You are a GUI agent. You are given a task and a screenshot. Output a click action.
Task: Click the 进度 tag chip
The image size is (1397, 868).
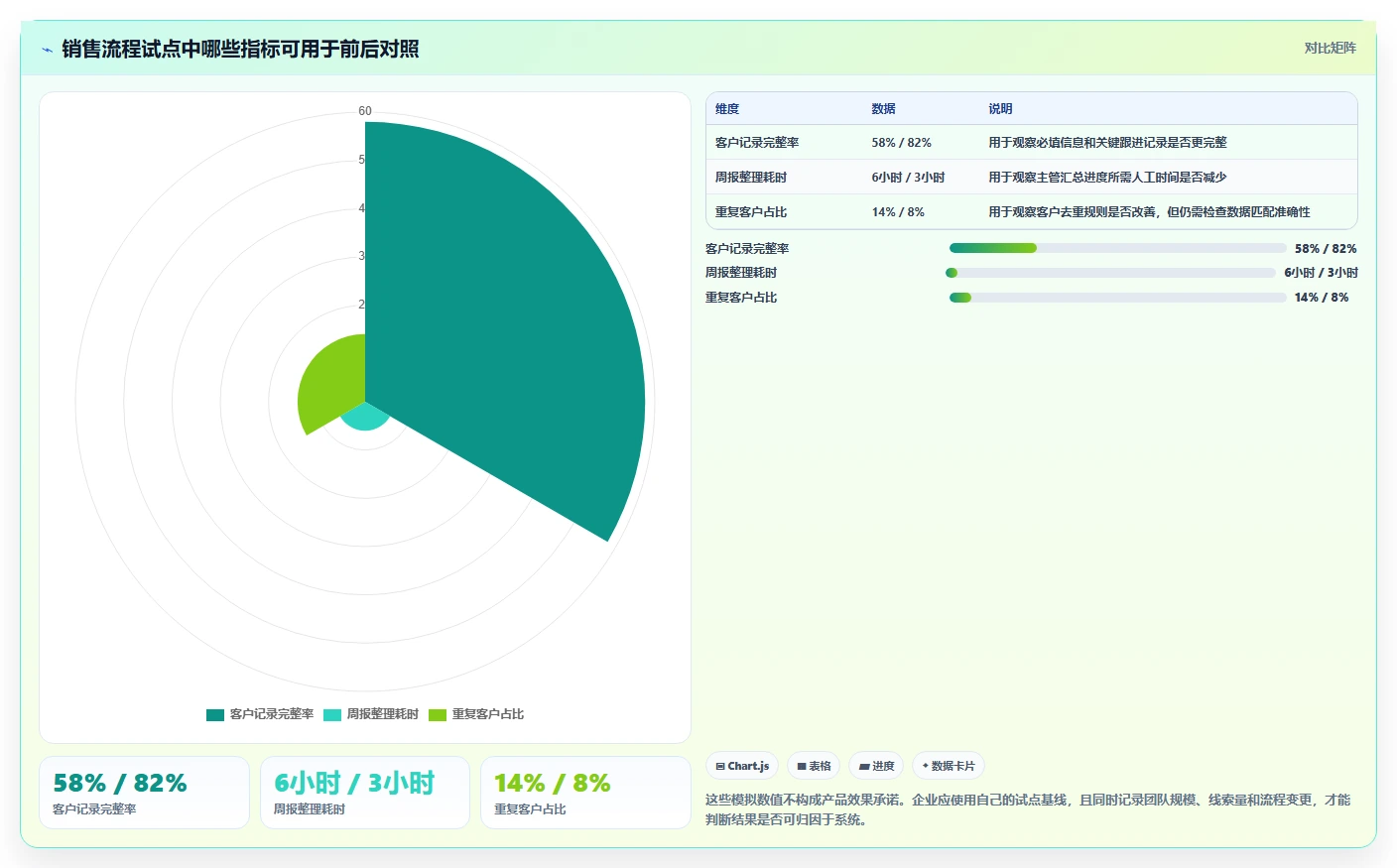[876, 766]
